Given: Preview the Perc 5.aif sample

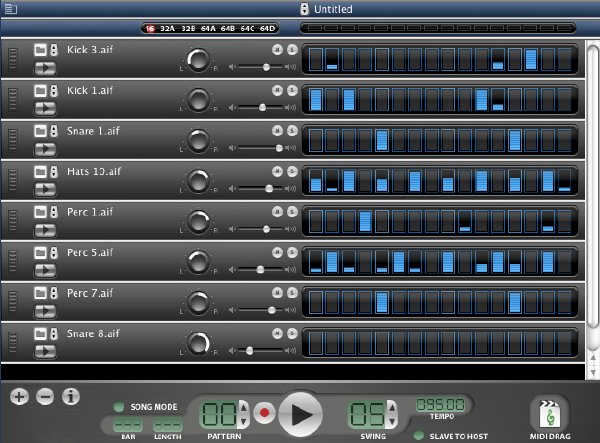Looking at the screenshot, I should (45, 270).
